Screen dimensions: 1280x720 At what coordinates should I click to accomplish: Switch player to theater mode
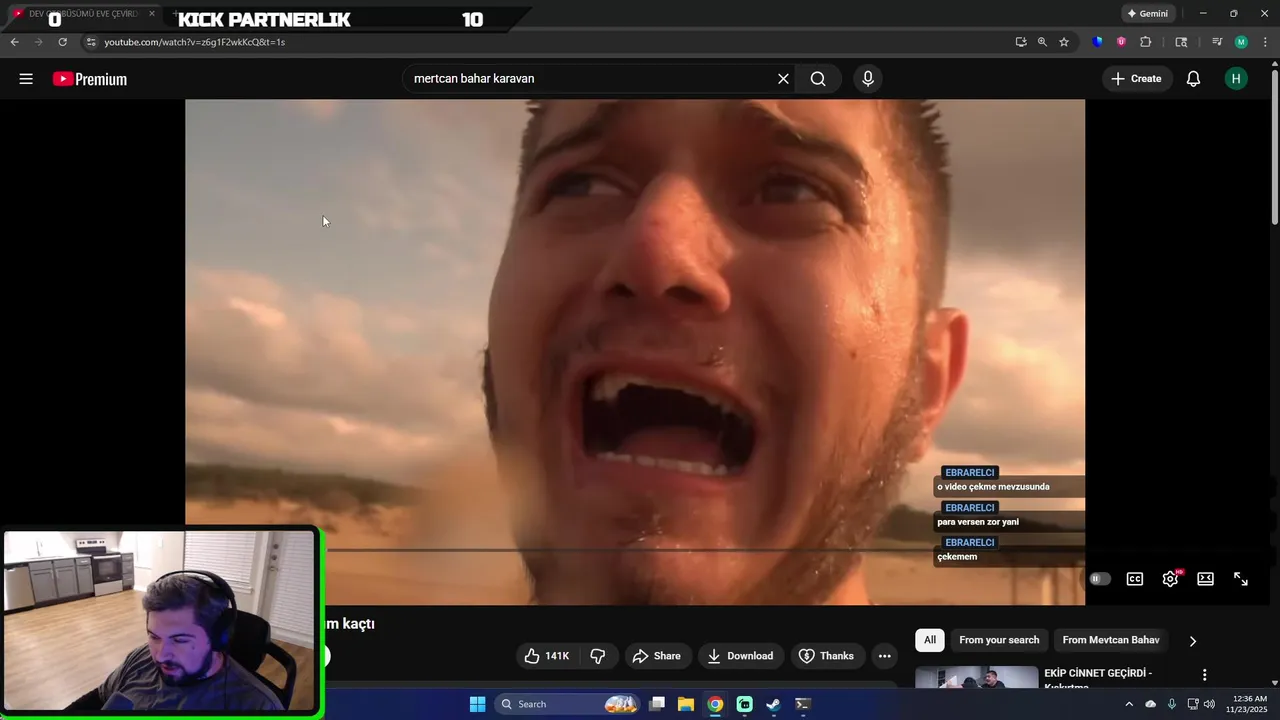[1206, 579]
